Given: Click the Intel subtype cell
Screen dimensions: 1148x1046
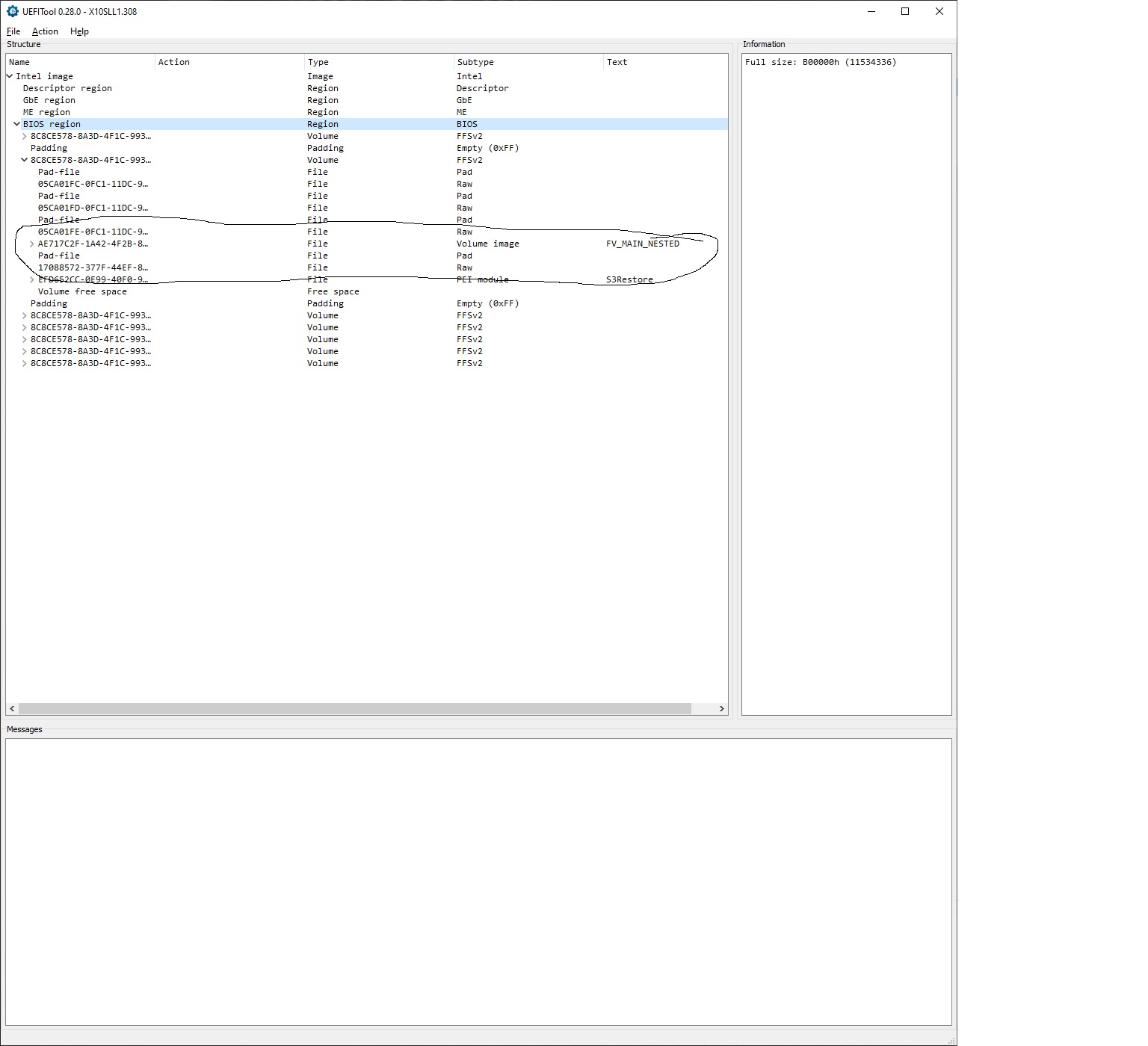Looking at the screenshot, I should pos(469,76).
